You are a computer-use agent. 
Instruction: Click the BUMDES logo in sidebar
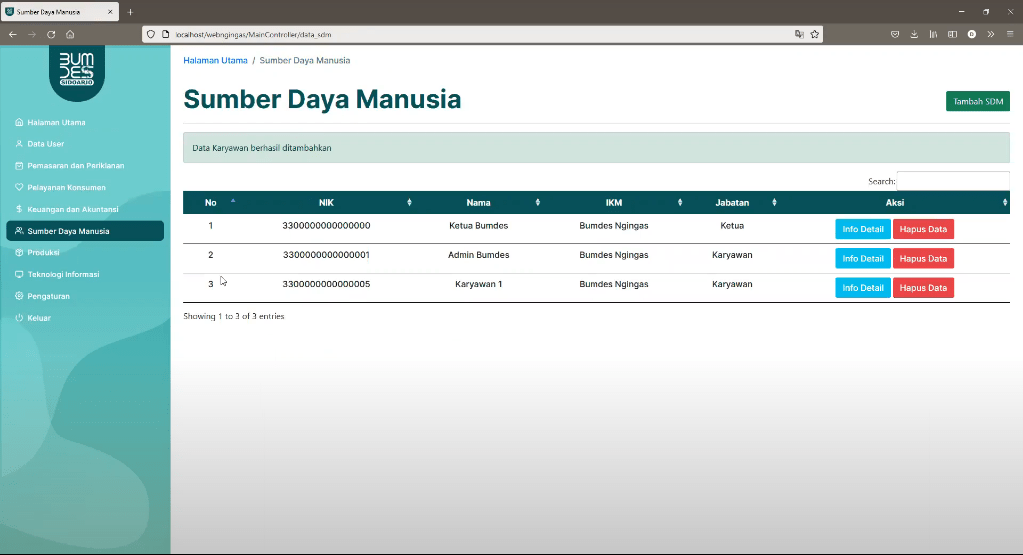click(76, 70)
